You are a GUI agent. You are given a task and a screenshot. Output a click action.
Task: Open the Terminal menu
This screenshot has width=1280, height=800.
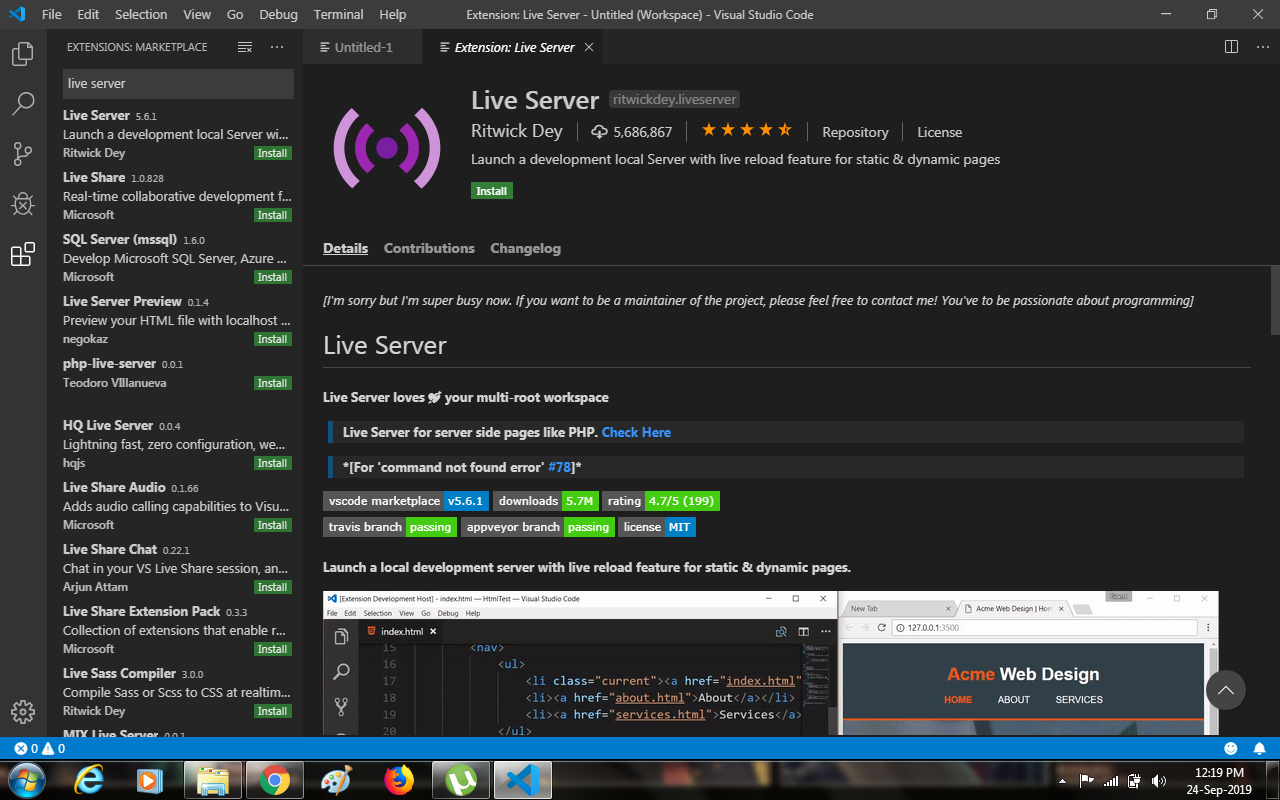pyautogui.click(x=338, y=14)
